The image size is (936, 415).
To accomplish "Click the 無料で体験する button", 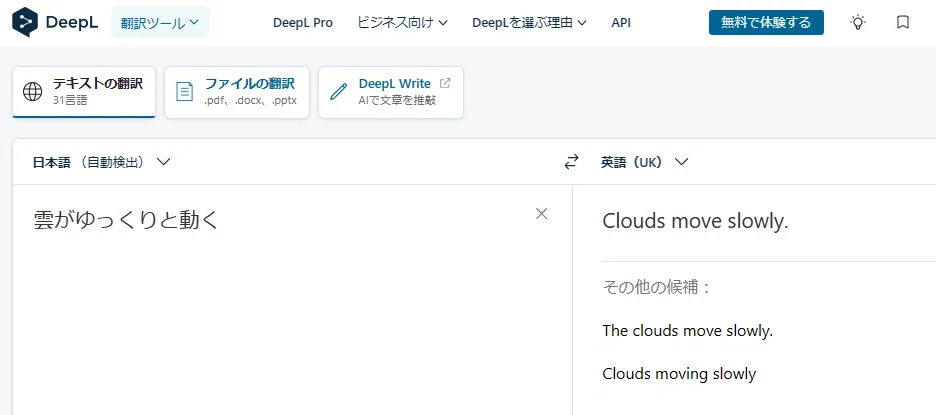I will point(766,23).
